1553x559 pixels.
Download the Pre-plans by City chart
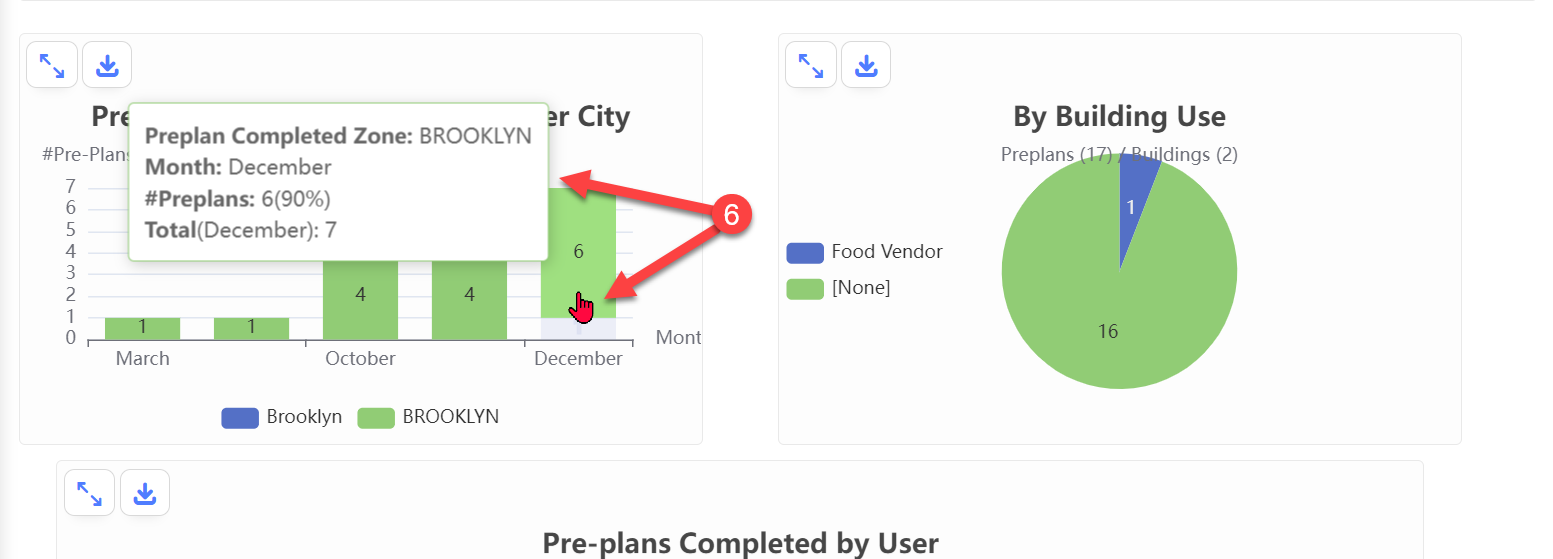[x=107, y=66]
